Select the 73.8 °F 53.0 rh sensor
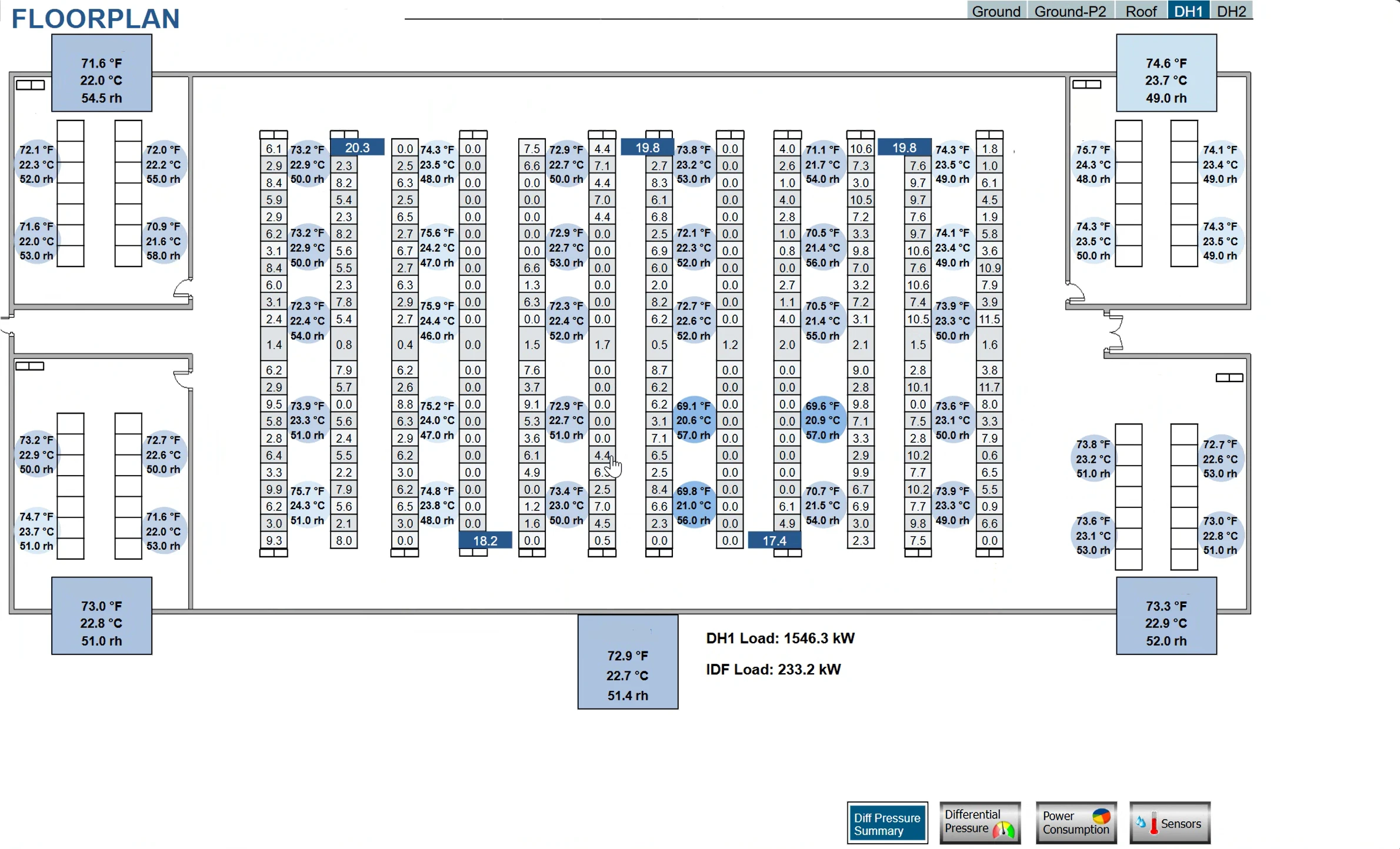The width and height of the screenshot is (1400, 849). 694,164
